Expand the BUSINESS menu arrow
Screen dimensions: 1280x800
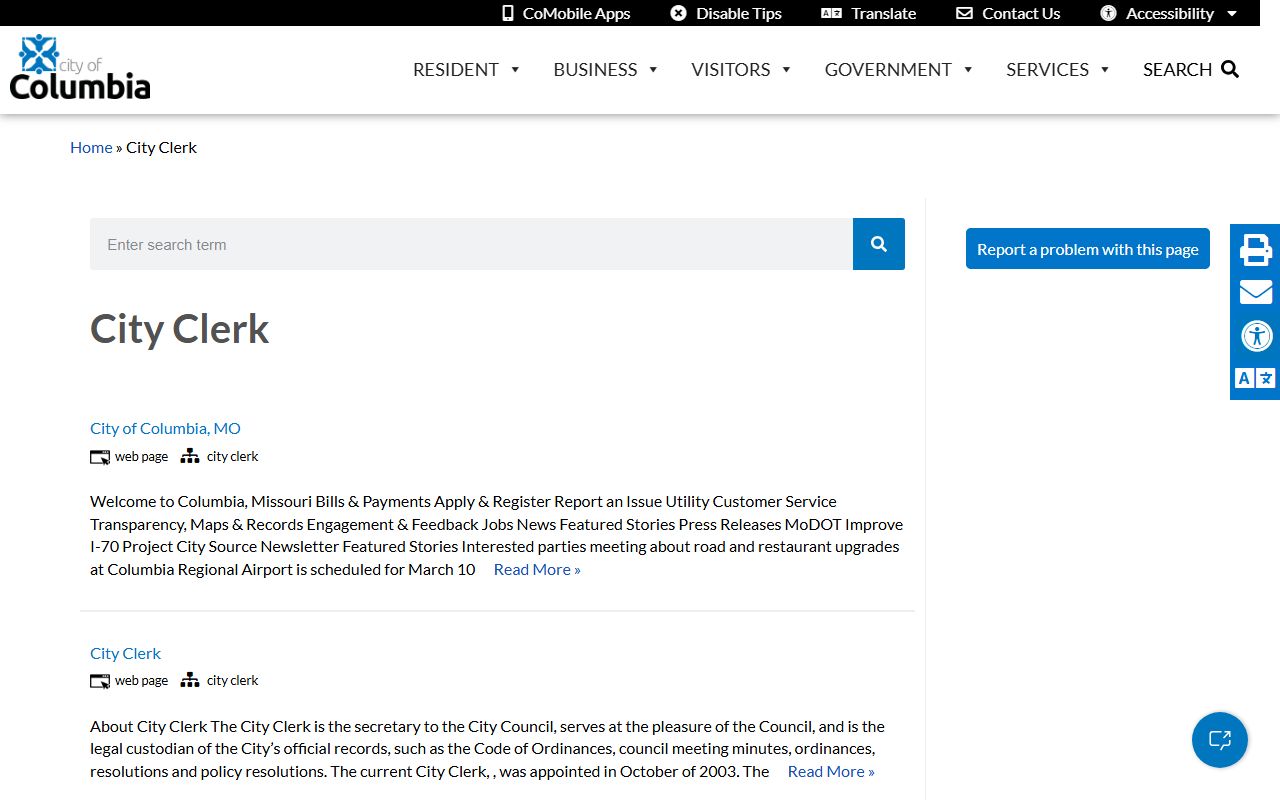pos(653,70)
